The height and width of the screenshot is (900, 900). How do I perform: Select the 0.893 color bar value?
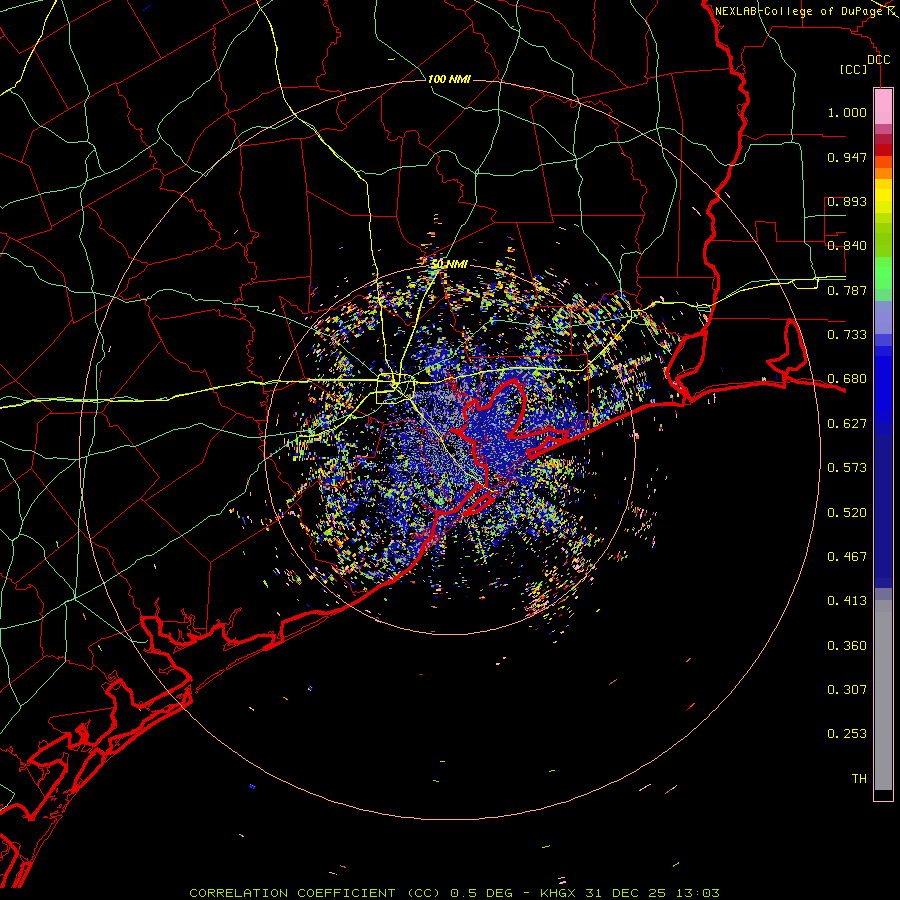coord(847,201)
